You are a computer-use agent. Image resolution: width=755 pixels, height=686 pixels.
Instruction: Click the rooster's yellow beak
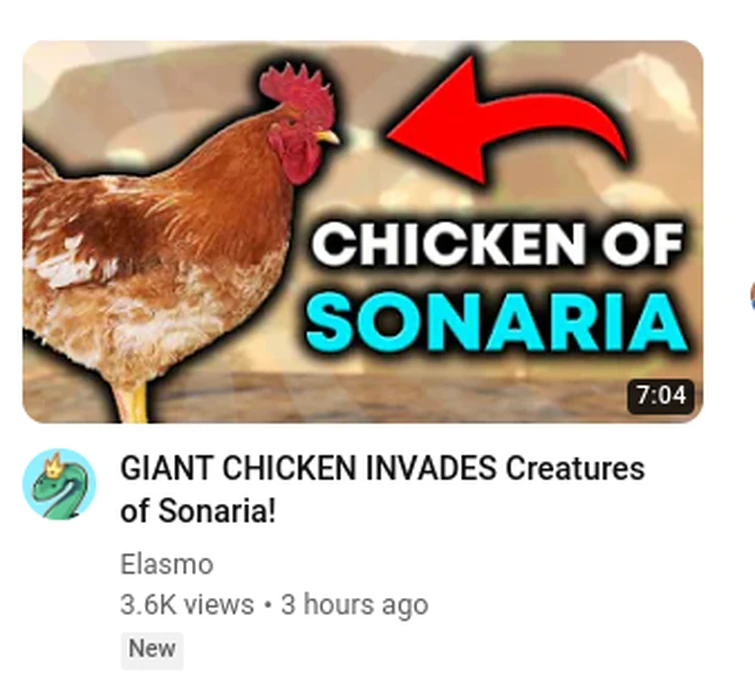tap(328, 137)
